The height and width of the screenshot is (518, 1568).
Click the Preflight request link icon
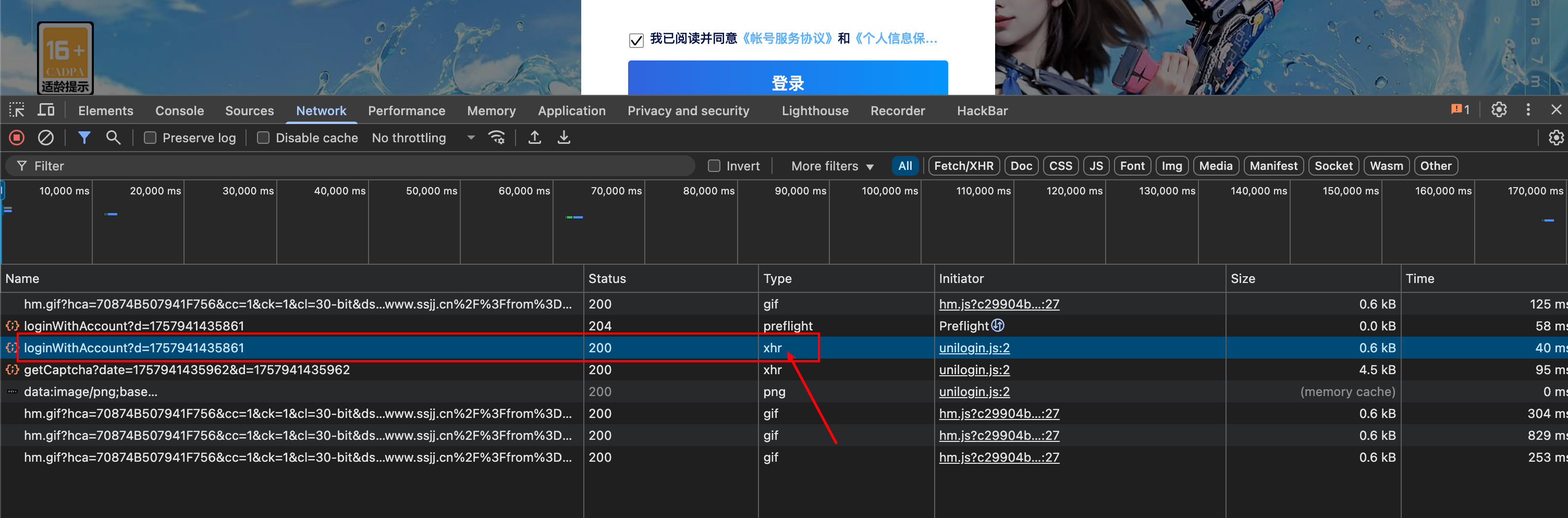pyautogui.click(x=998, y=325)
